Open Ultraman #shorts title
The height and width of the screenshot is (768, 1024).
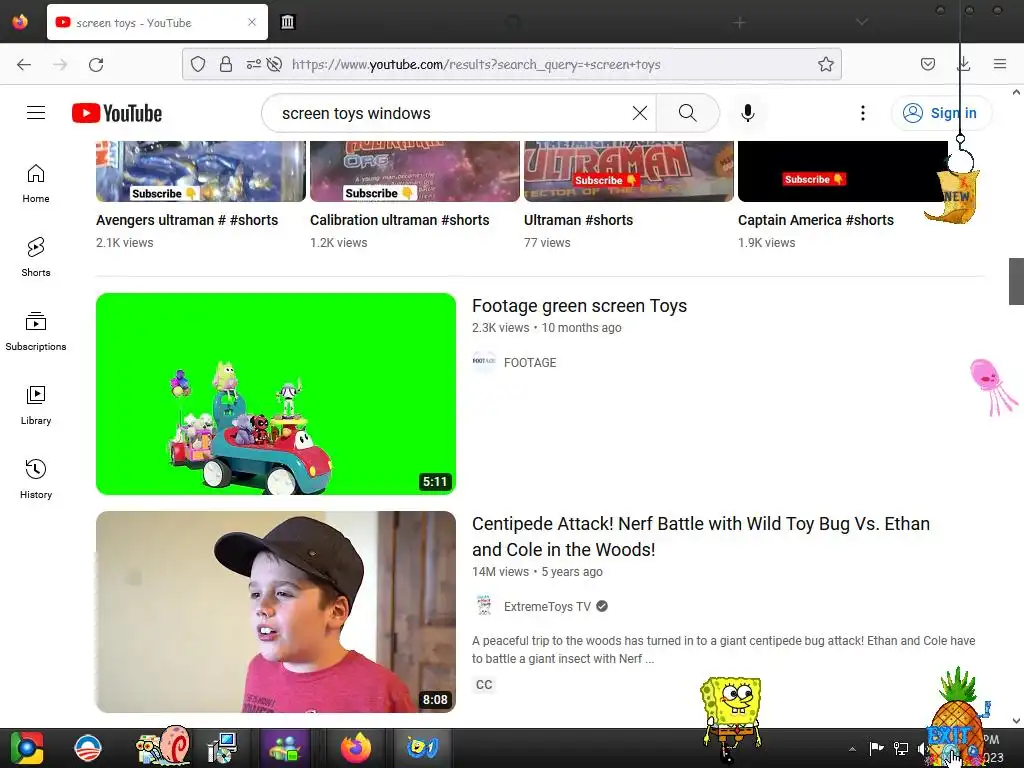point(579,220)
